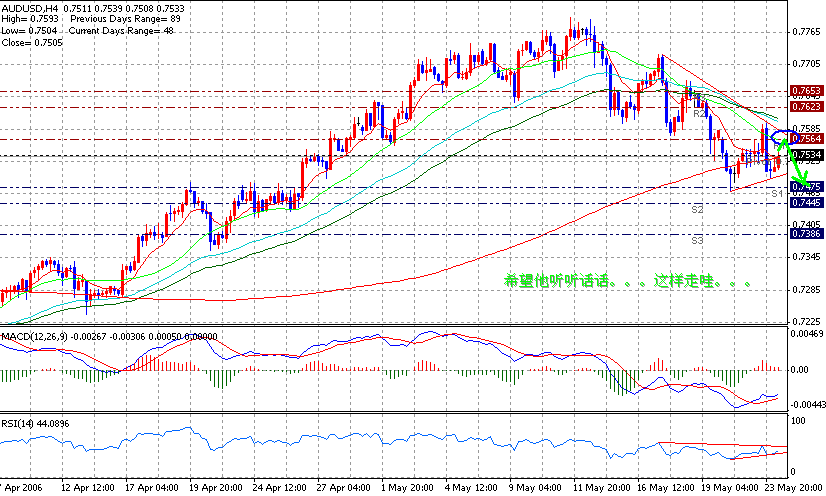This screenshot has width=826, height=496.
Task: Select the 0.7623 resistance price tag
Action: click(807, 107)
